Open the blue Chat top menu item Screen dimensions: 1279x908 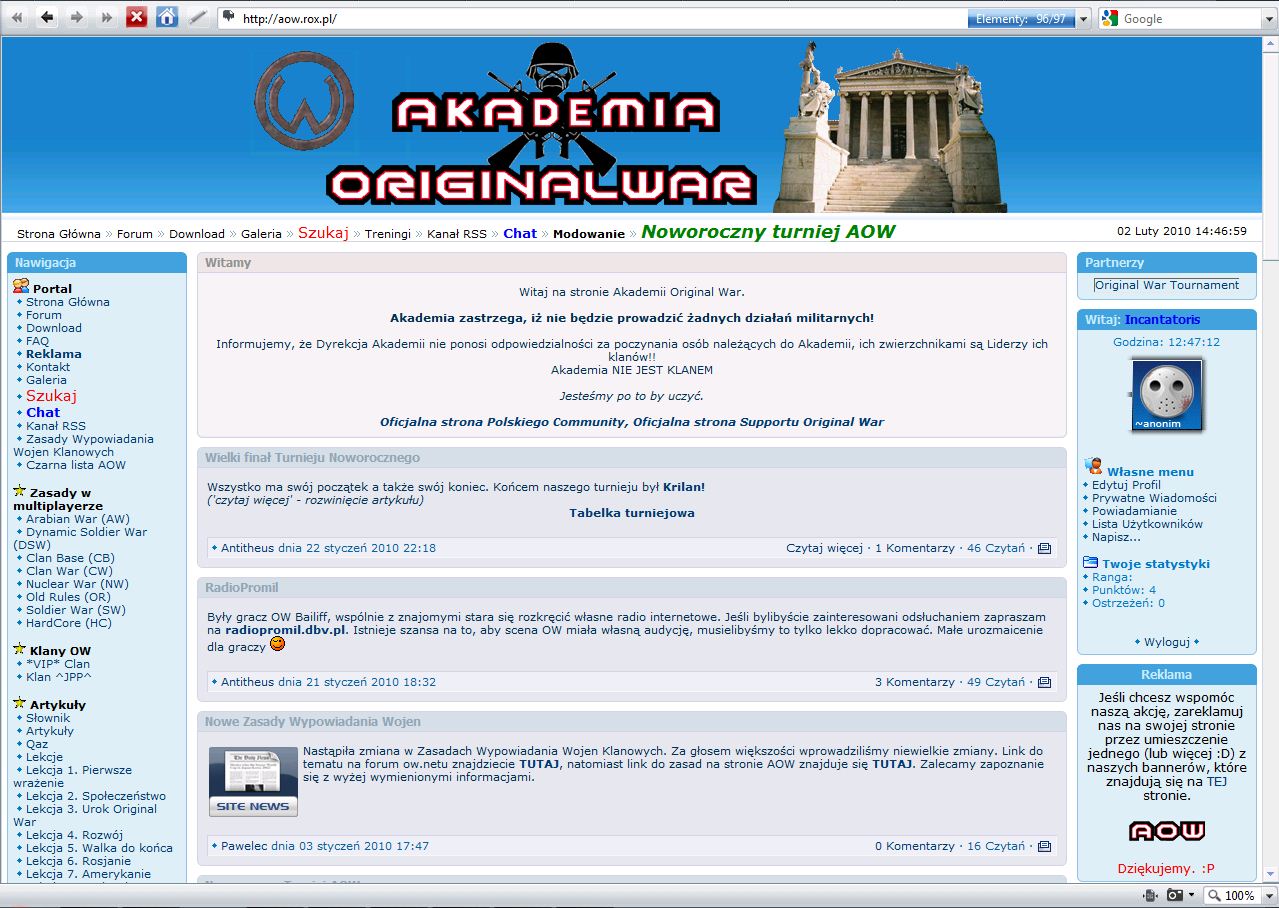coord(520,233)
